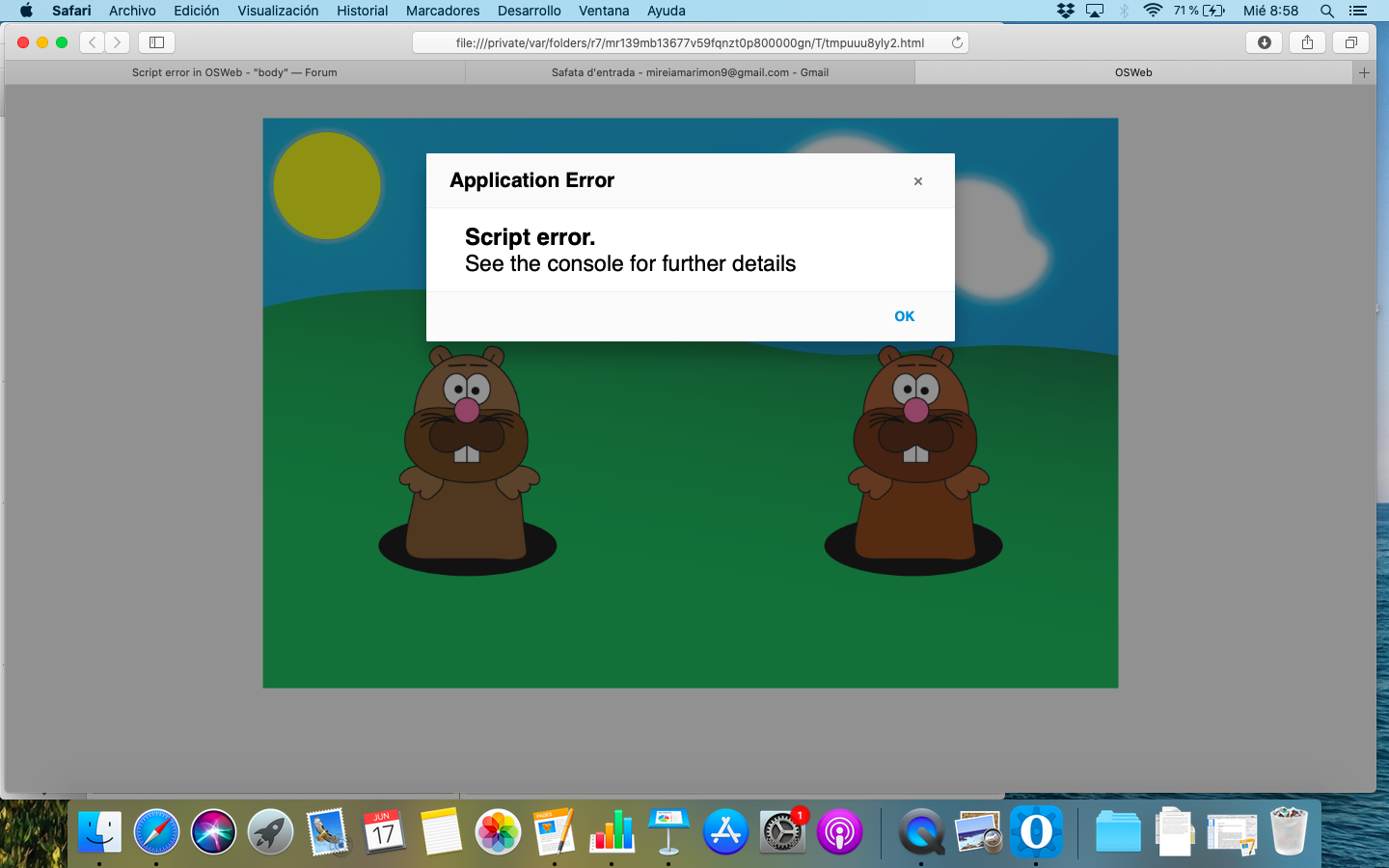Open the Apple menu
The width and height of the screenshot is (1389, 868).
26,11
